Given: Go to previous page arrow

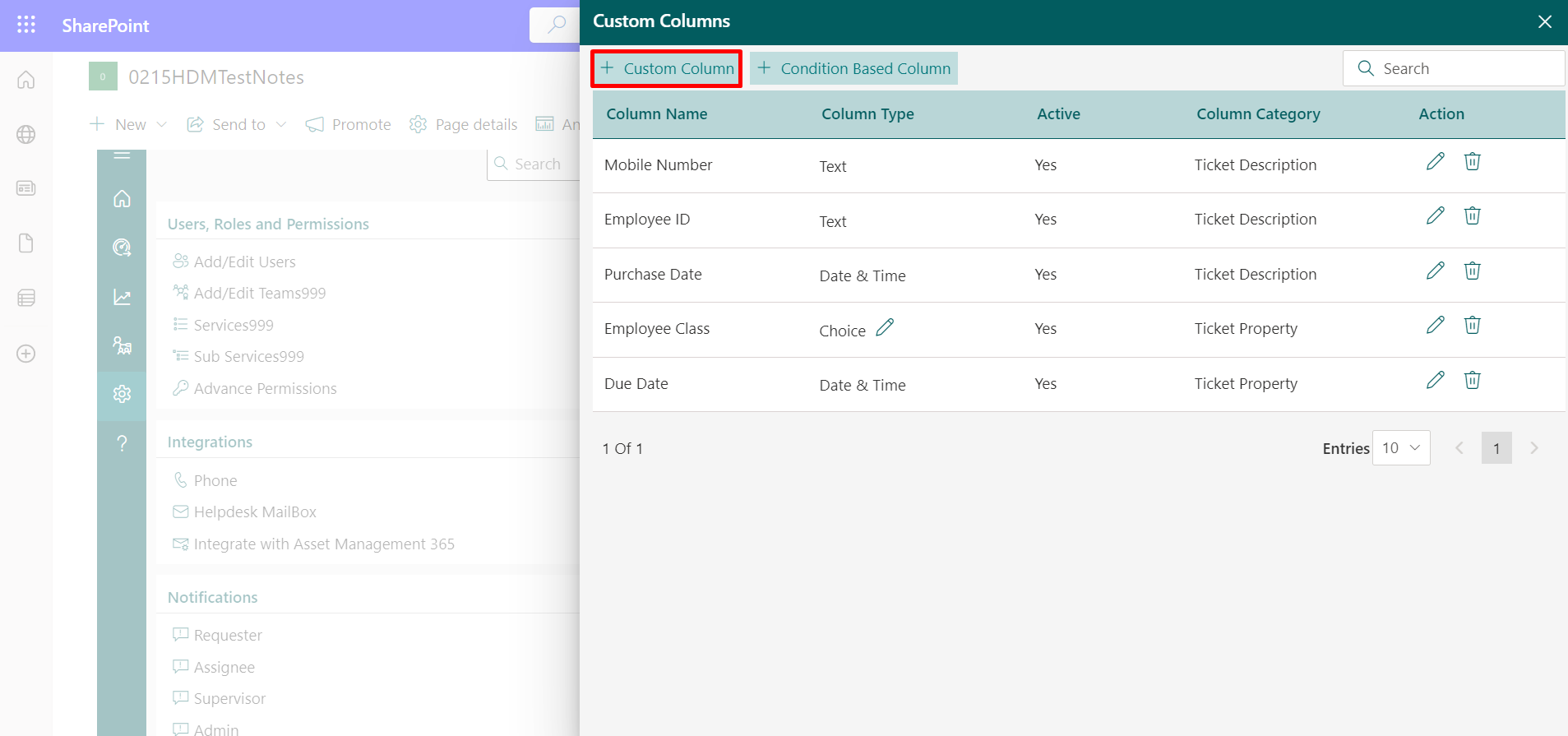Looking at the screenshot, I should [x=1459, y=448].
